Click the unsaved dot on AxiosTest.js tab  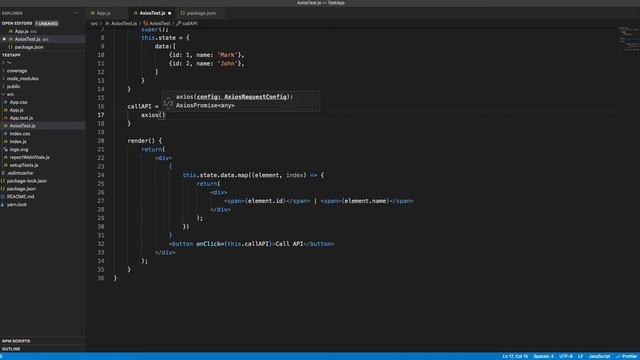coord(169,13)
